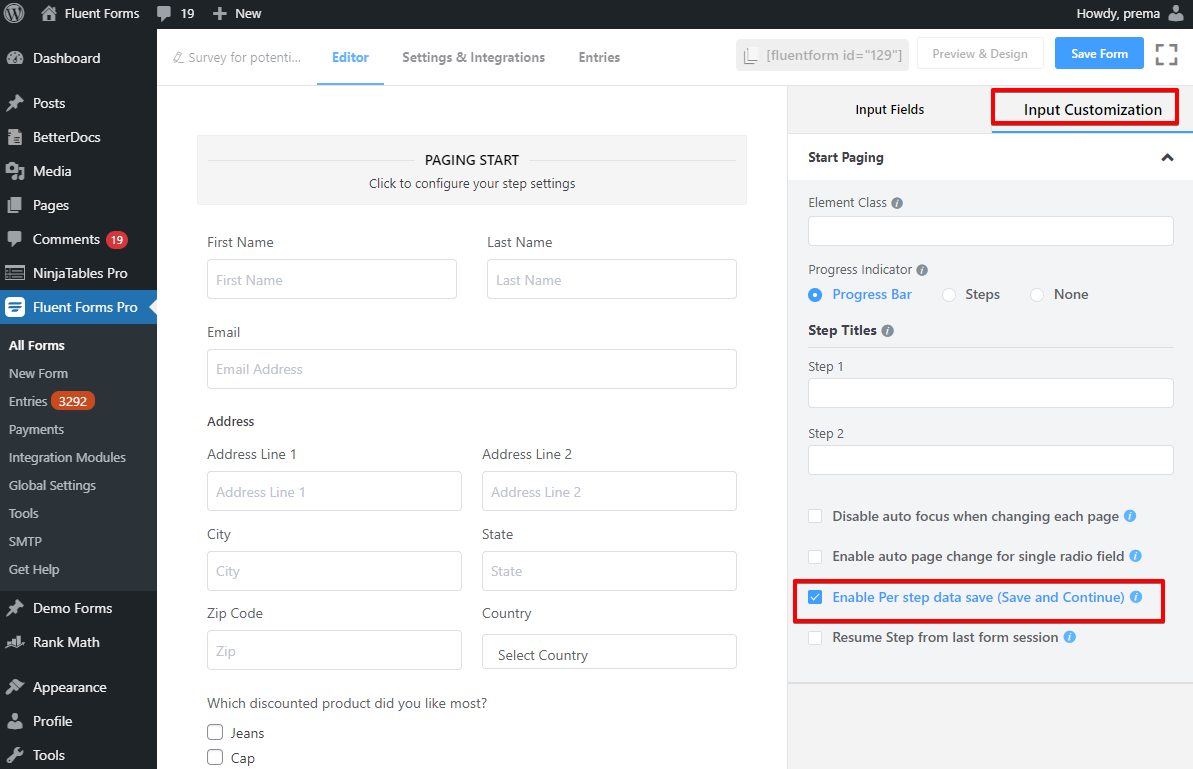Check Enable auto page change for radio
Image resolution: width=1193 pixels, height=769 pixels.
click(x=815, y=557)
